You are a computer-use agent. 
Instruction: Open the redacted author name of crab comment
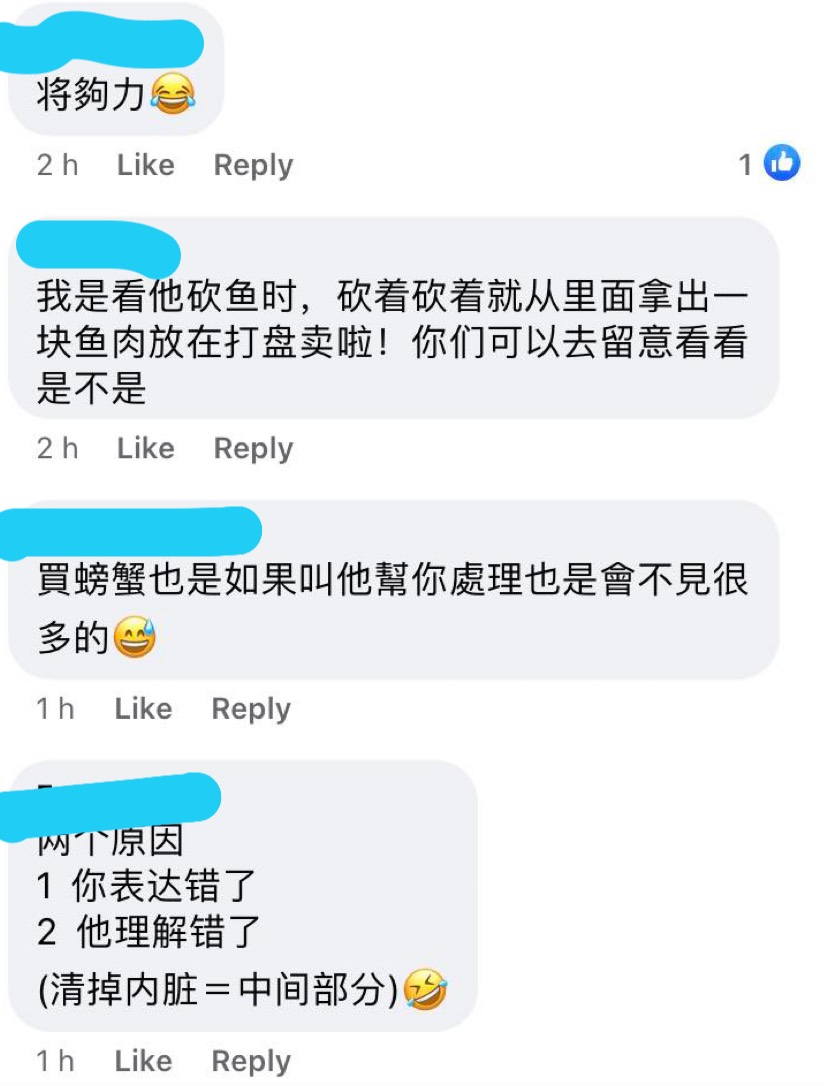(x=129, y=533)
